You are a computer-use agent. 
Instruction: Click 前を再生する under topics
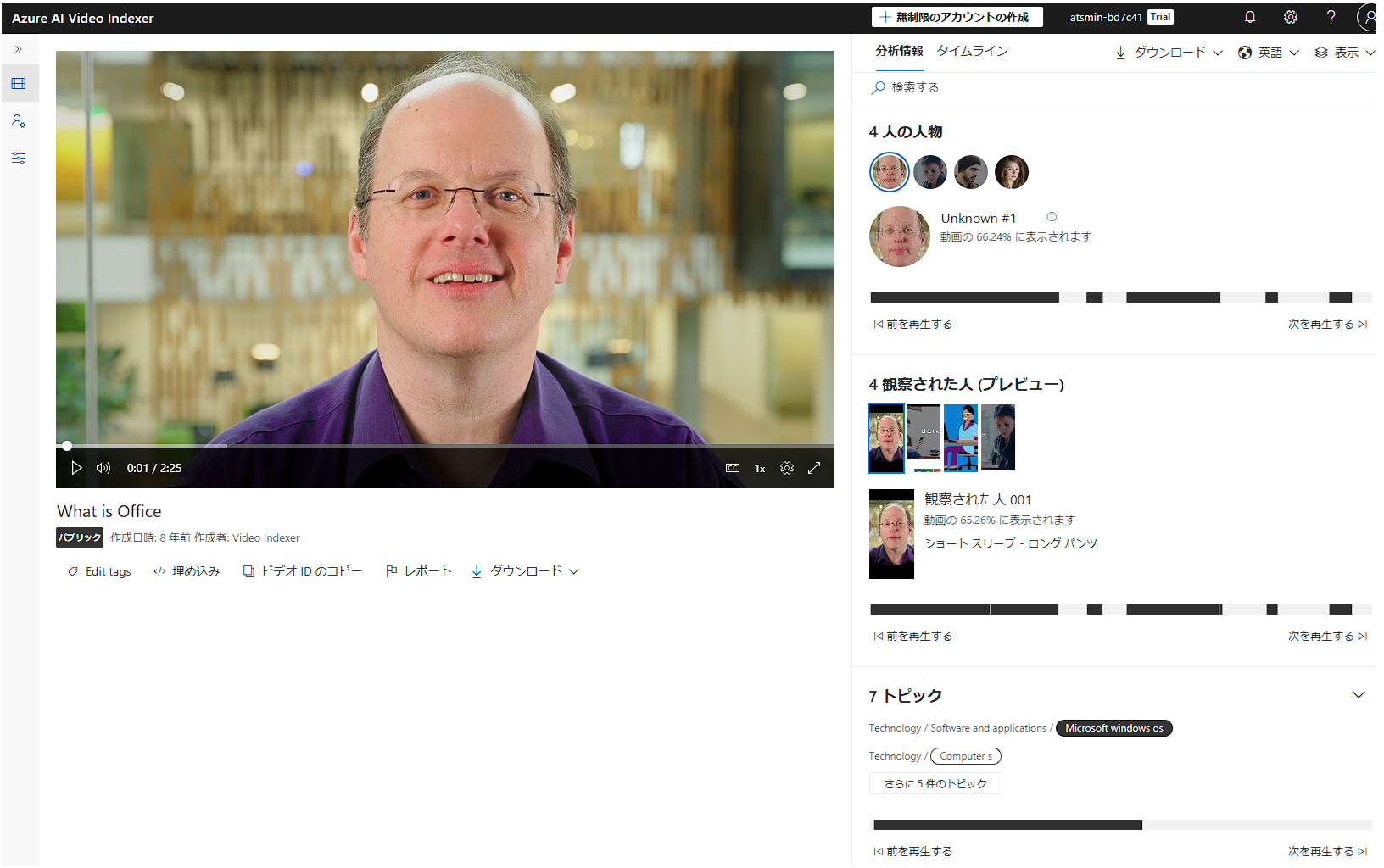point(913,851)
